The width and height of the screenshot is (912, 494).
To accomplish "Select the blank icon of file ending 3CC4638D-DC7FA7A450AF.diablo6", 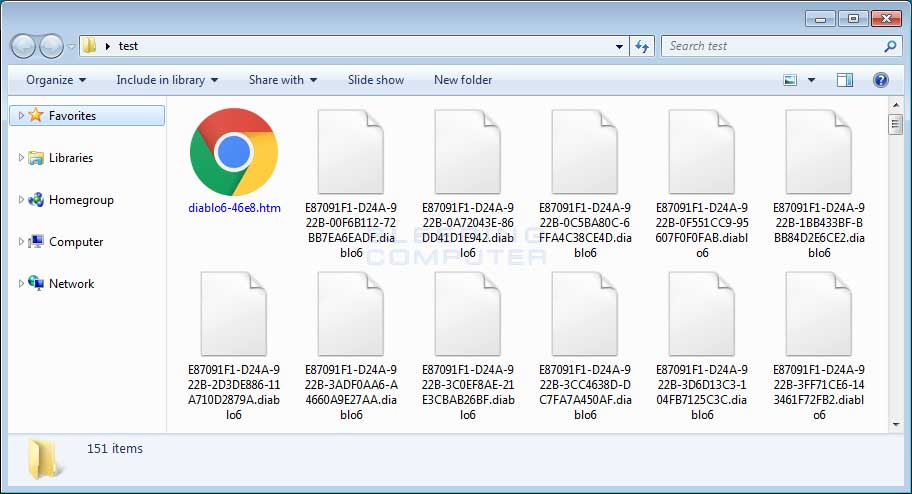I will (585, 314).
